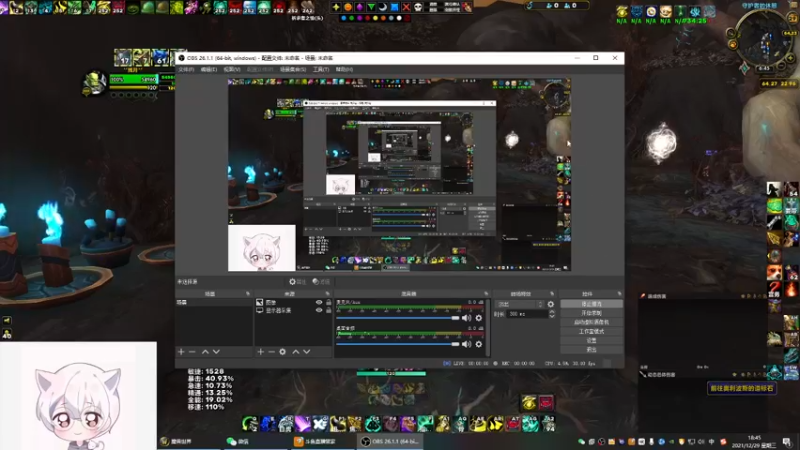The height and width of the screenshot is (450, 800).
Task: Select the red X raid marker
Action: click(406, 7)
